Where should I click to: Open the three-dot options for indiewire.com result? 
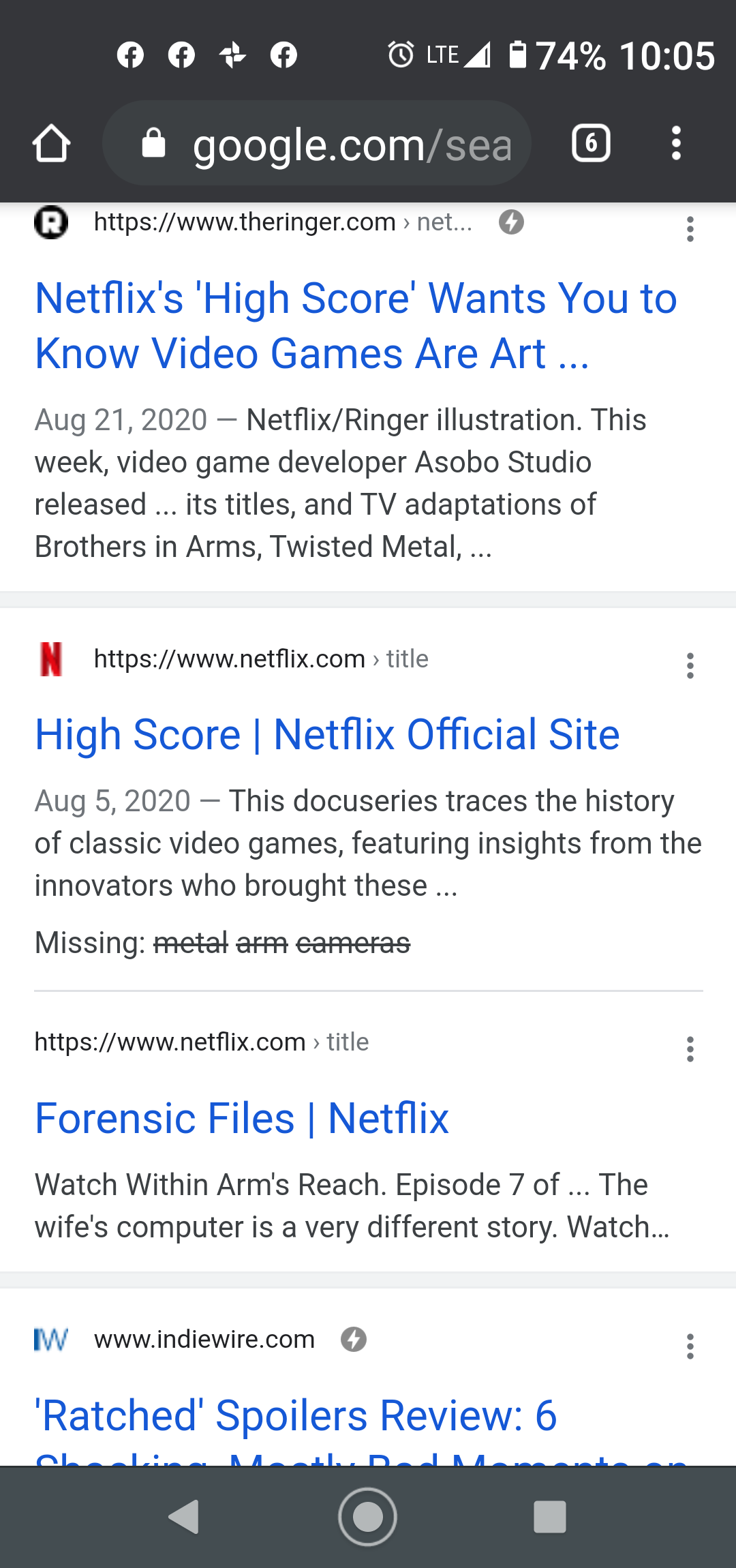[690, 1346]
